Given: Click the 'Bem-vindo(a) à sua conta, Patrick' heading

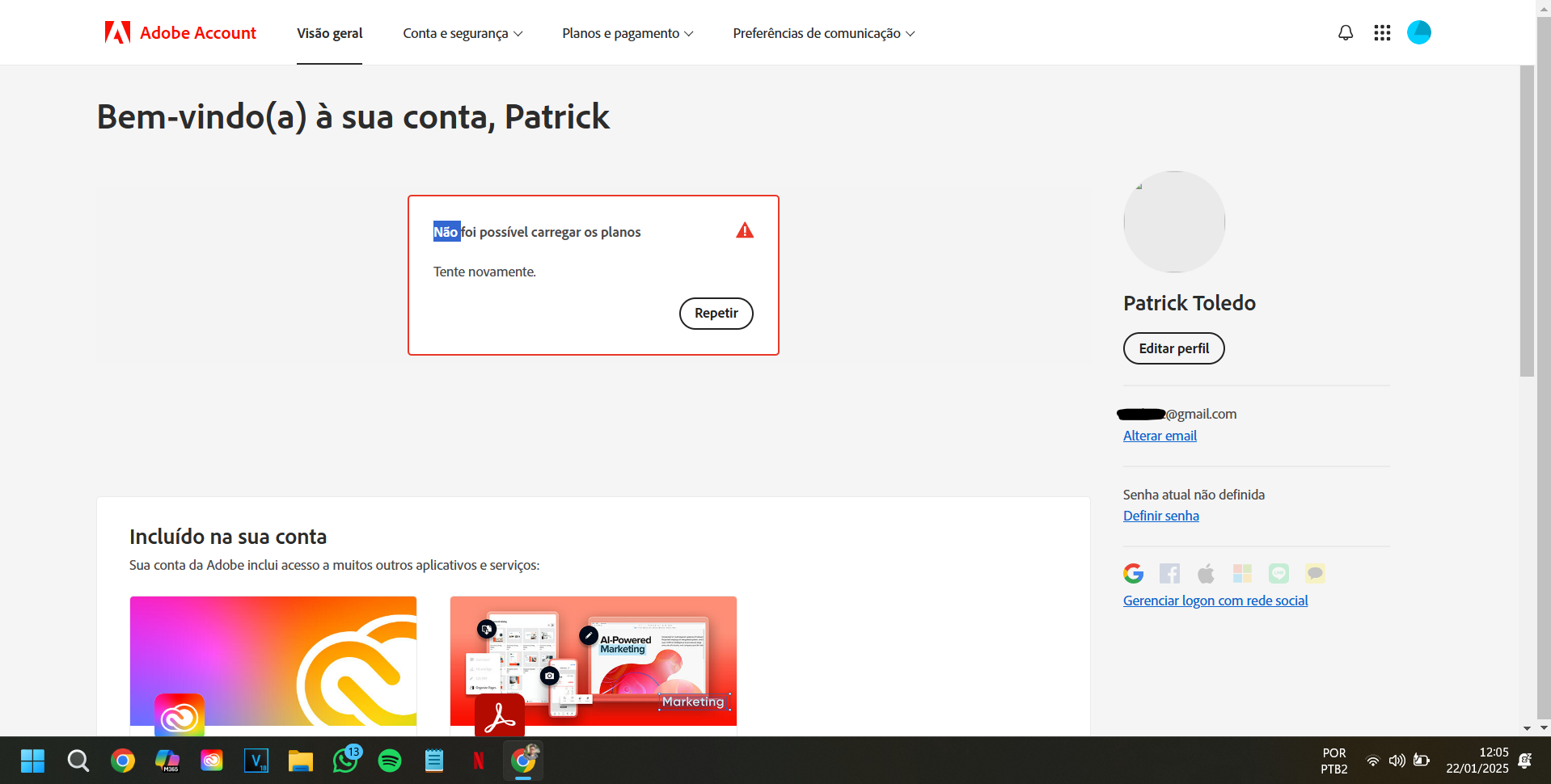Looking at the screenshot, I should [353, 116].
